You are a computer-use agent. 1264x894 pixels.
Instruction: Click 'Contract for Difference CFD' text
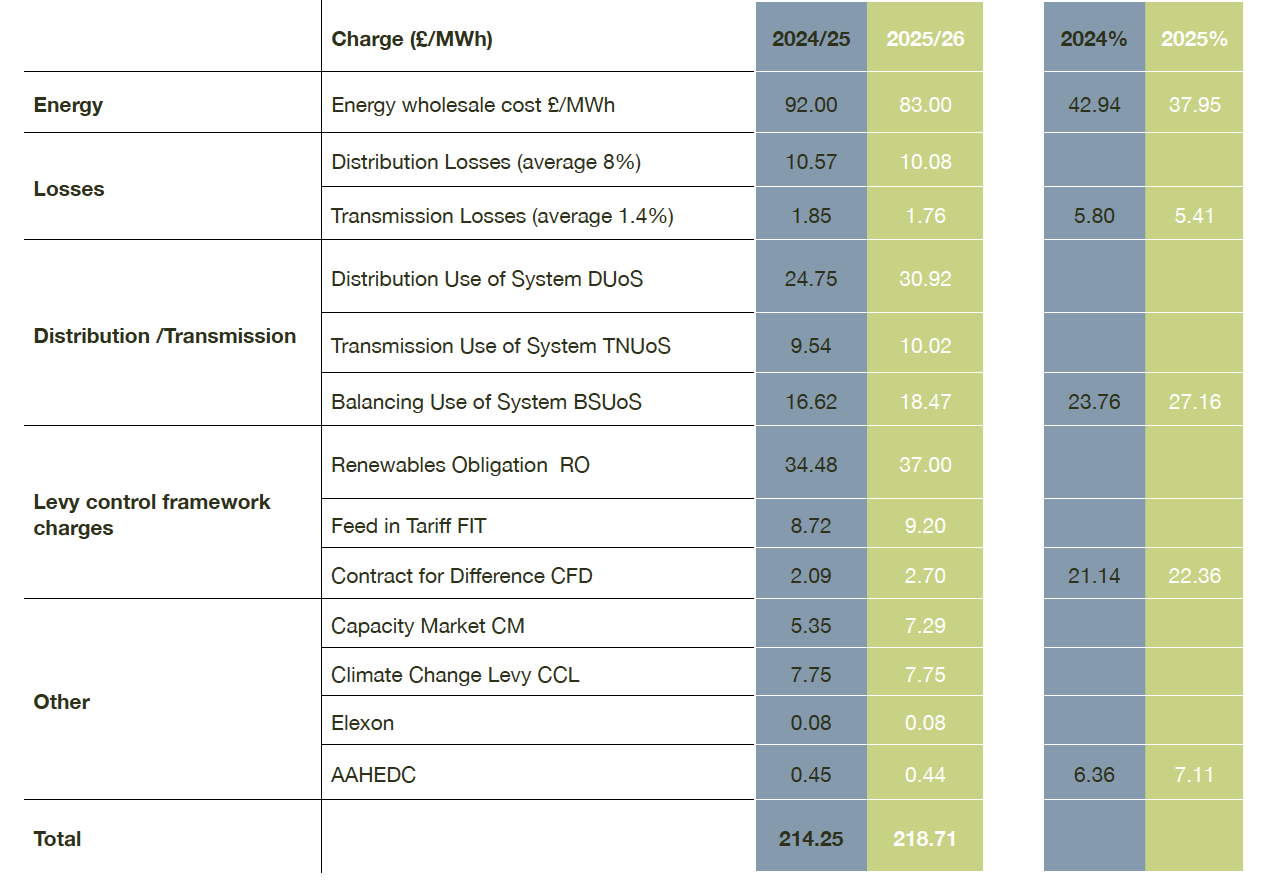coord(462,576)
